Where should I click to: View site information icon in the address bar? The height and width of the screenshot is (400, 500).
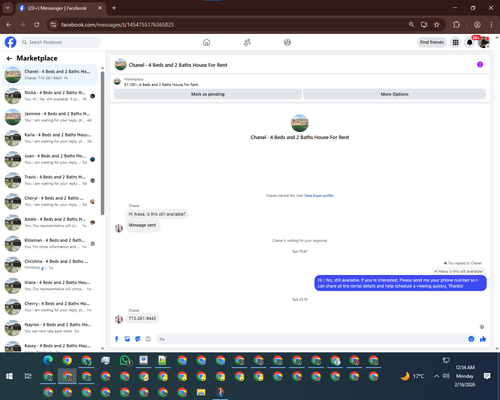(53, 25)
